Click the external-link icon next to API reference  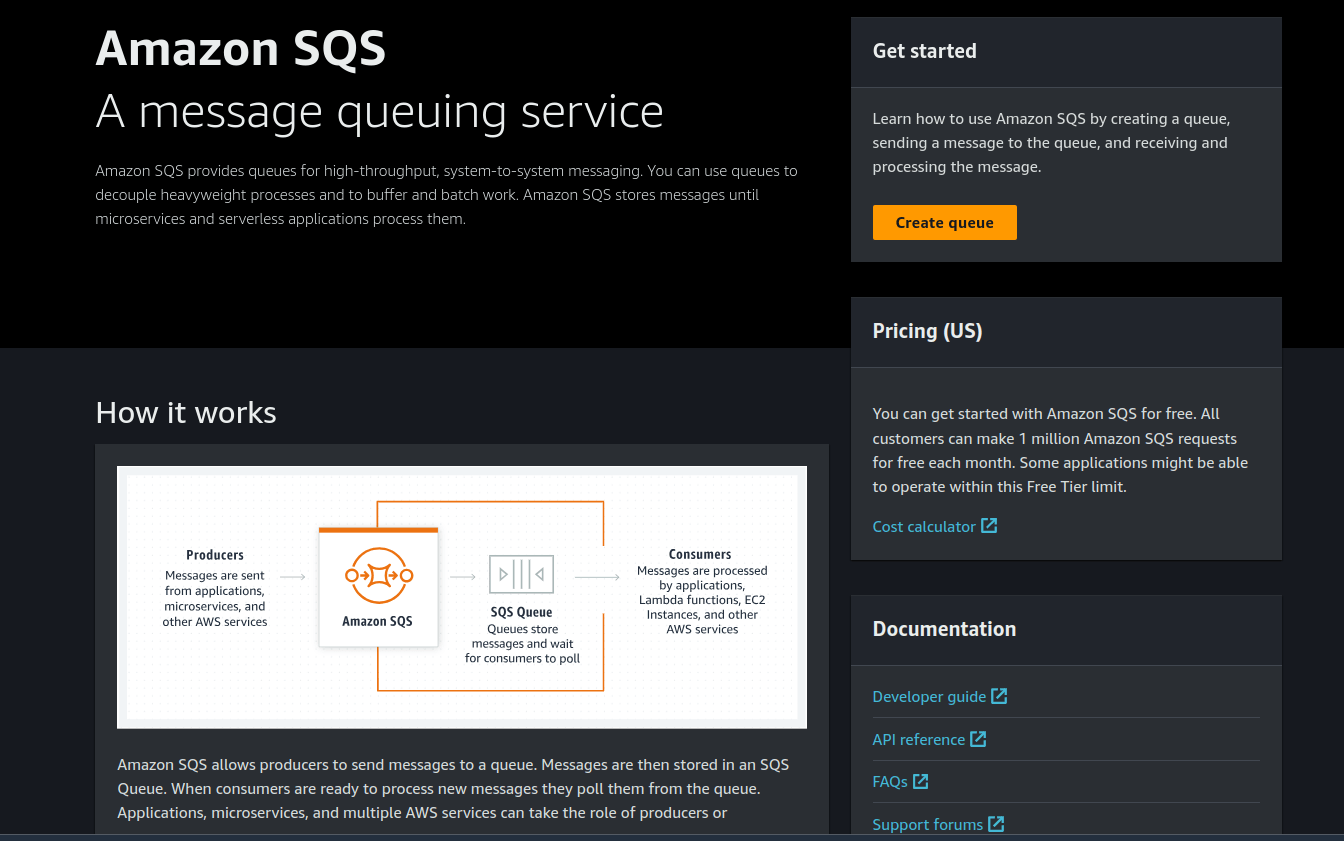click(x=979, y=739)
